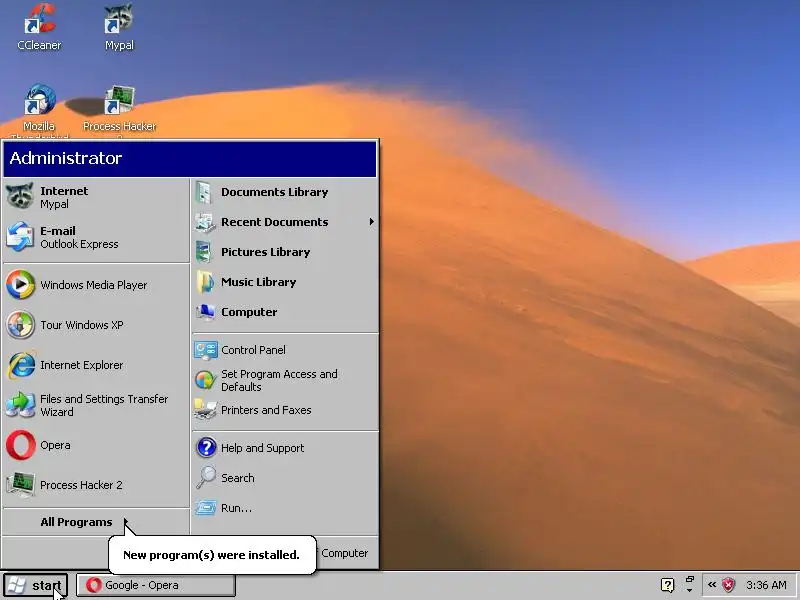Expand the Recent Documents submenu arrow

point(371,222)
